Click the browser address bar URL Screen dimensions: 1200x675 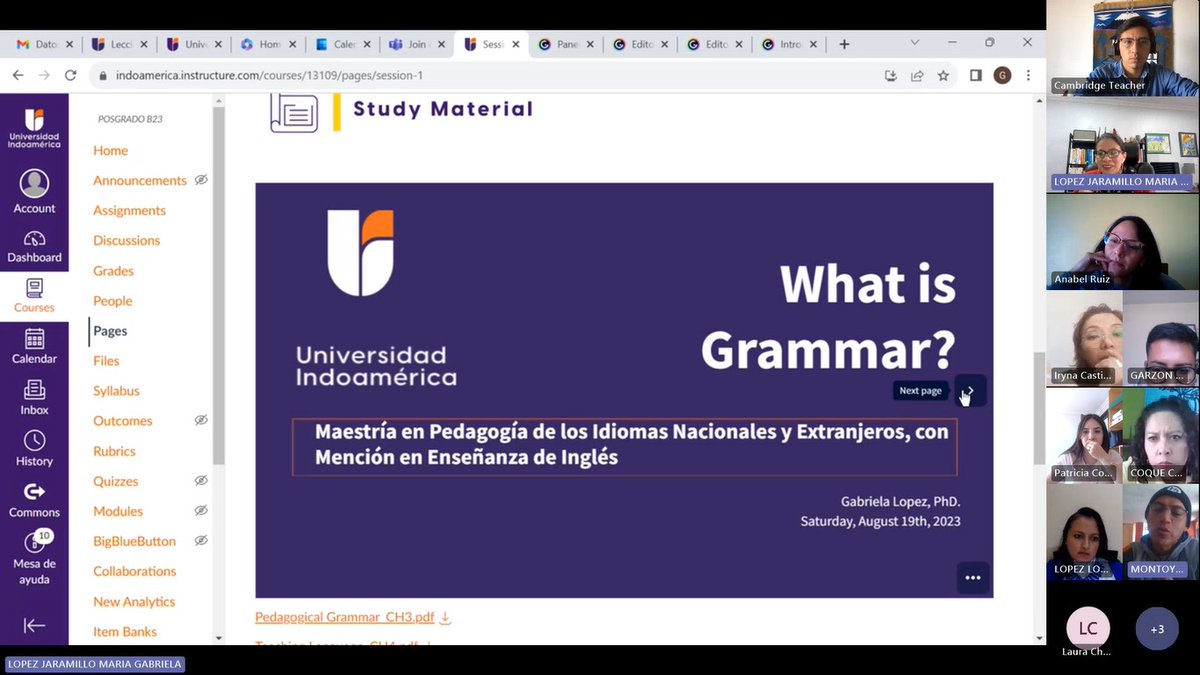(269, 75)
